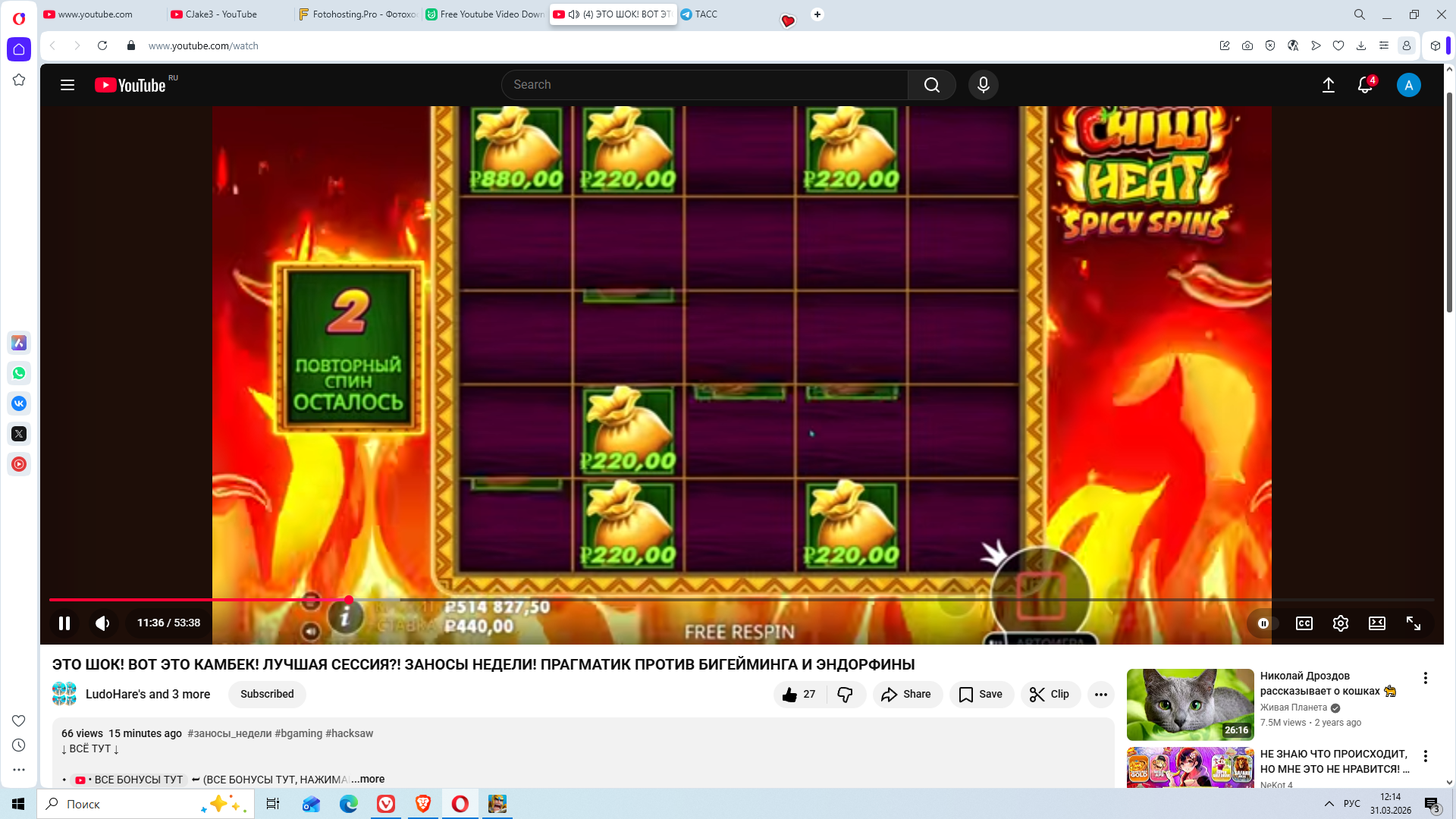1456x819 pixels.
Task: Toggle closed captions CC button
Action: click(x=1304, y=623)
